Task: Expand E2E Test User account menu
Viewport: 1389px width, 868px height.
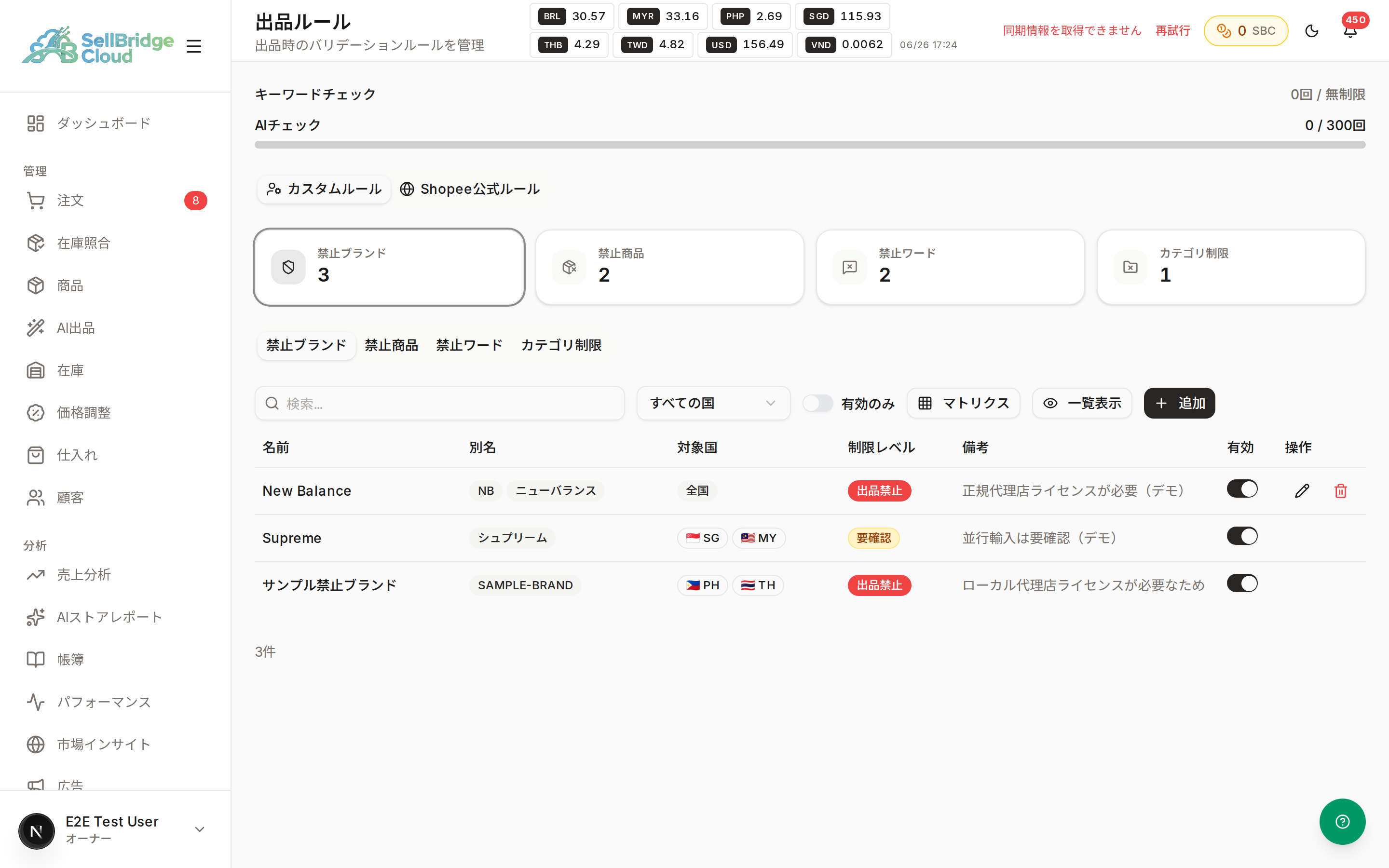Action: 115,829
